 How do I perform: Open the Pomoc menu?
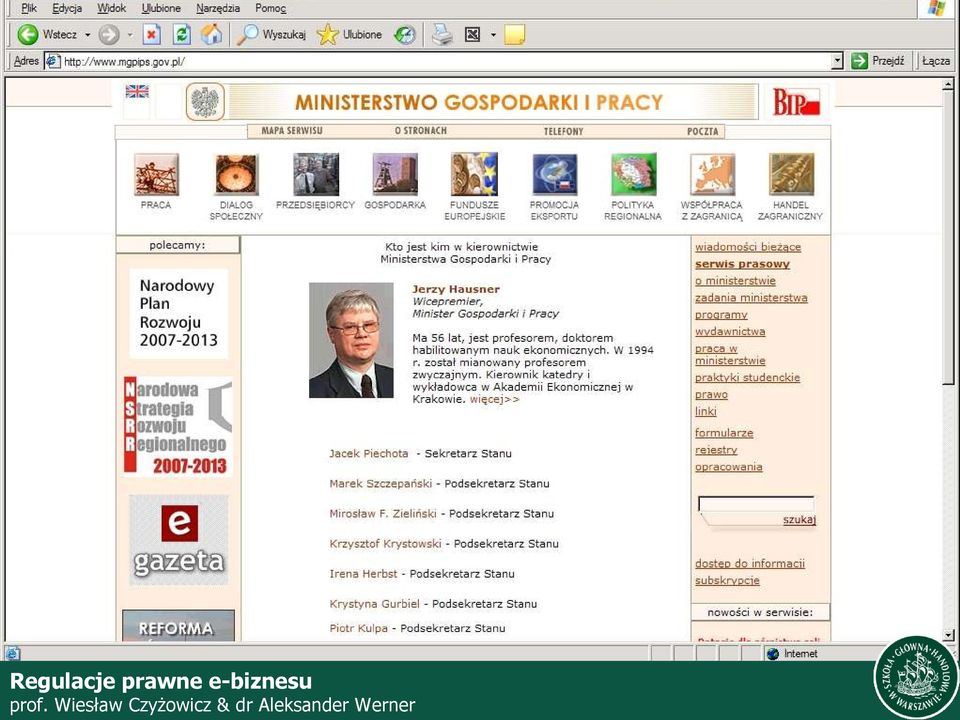271,8
